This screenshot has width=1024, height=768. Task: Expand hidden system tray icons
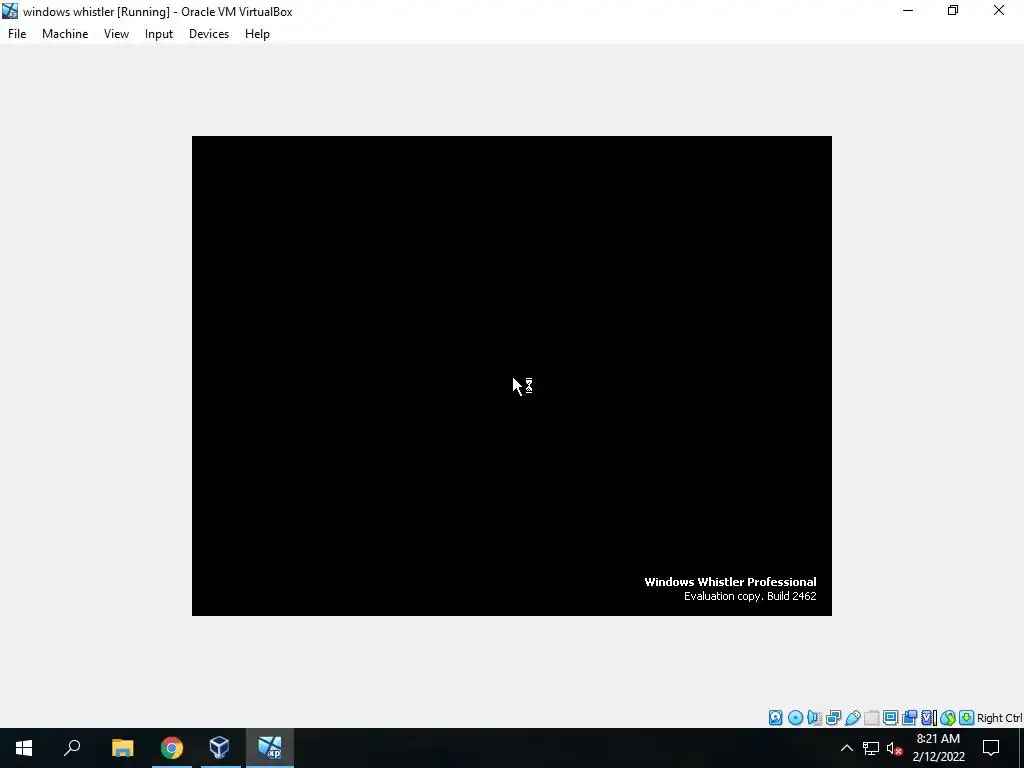coord(846,748)
